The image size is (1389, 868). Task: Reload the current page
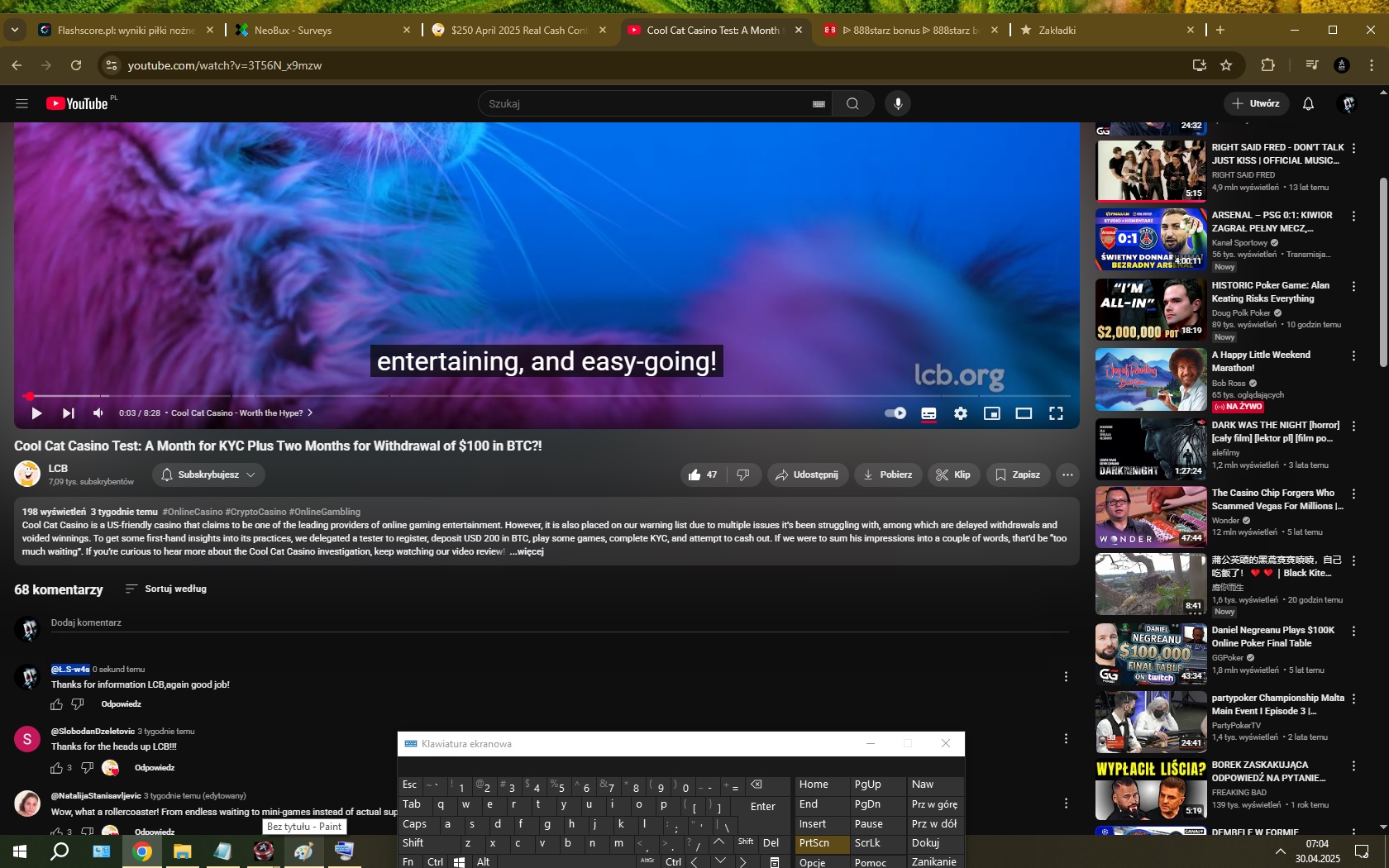point(76,65)
